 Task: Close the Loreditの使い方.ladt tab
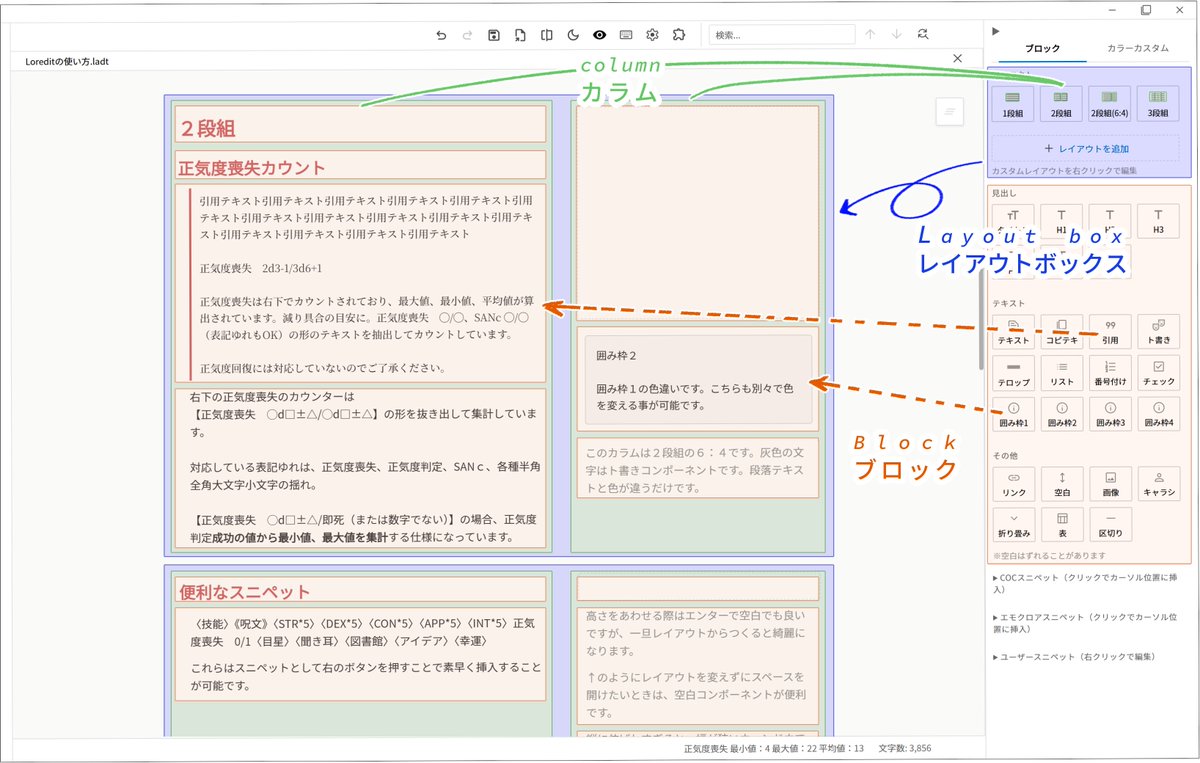pyautogui.click(x=957, y=59)
